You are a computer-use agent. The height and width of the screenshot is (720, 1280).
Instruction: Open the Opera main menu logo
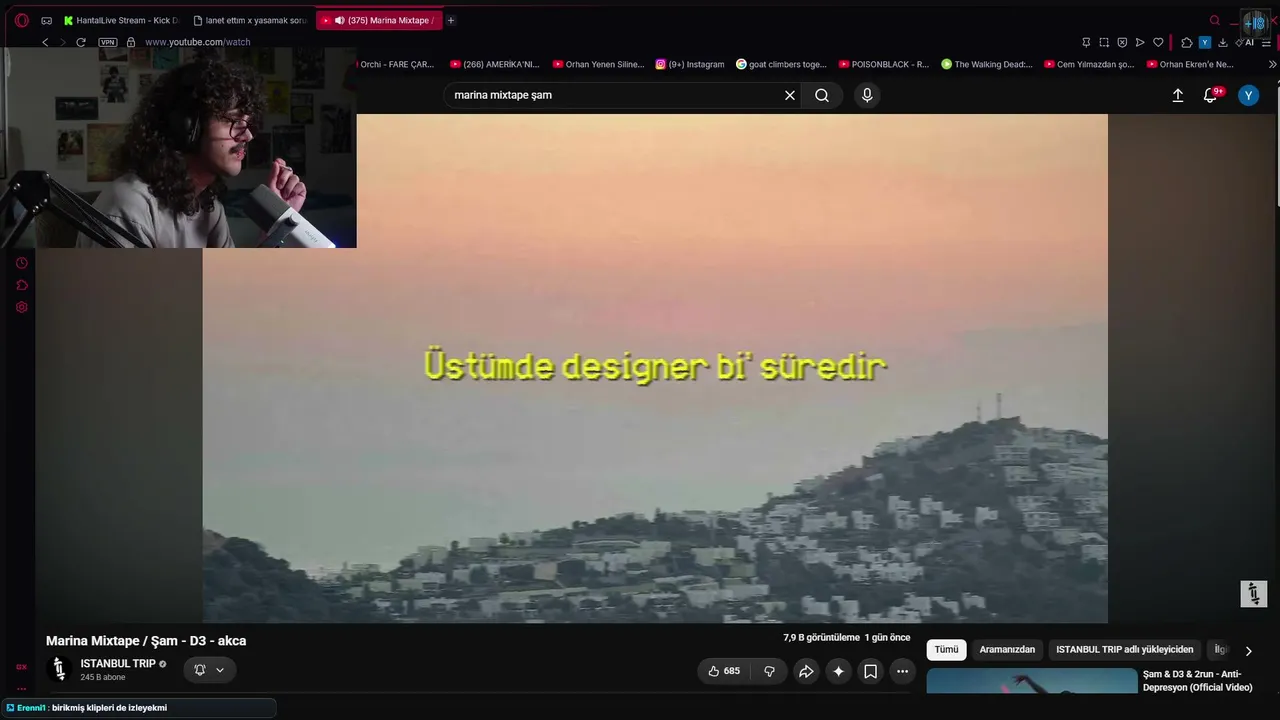[21, 20]
